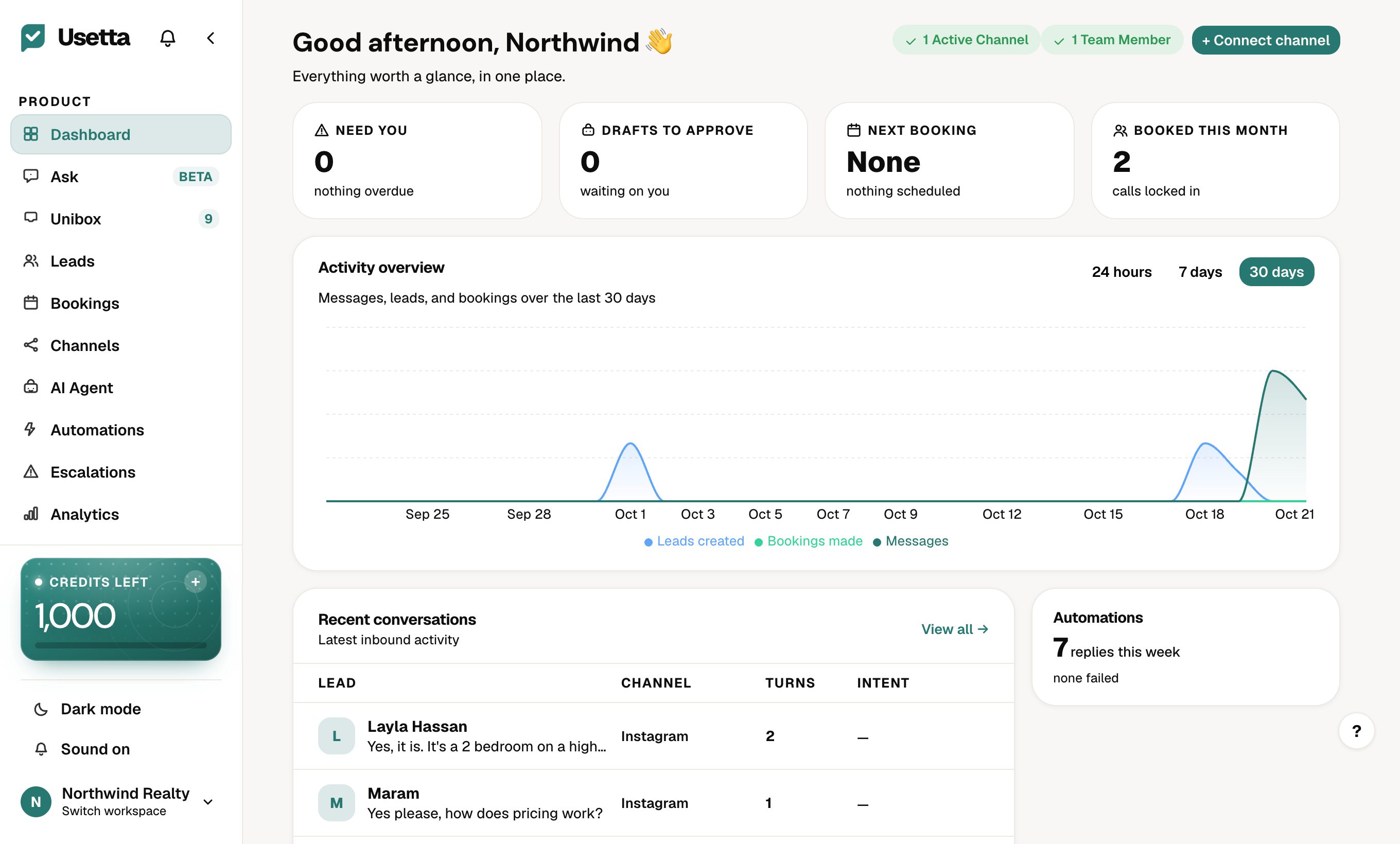The image size is (1400, 844).
Task: Click the Unibox unread count badge 9
Action: [x=208, y=219]
